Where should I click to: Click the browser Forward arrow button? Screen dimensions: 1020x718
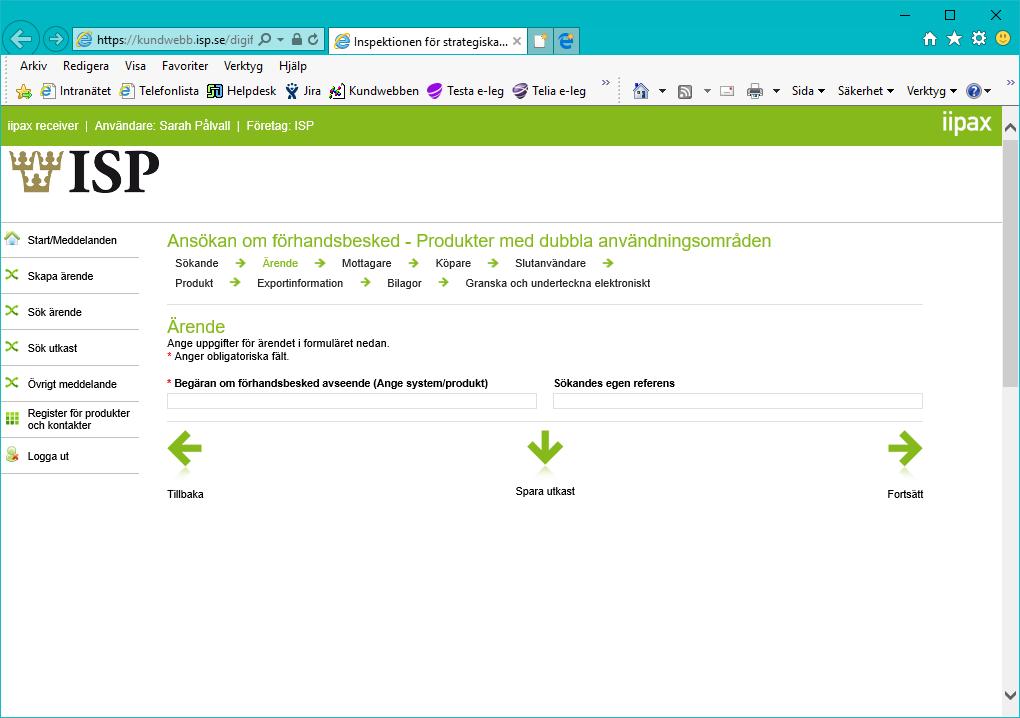click(x=56, y=40)
